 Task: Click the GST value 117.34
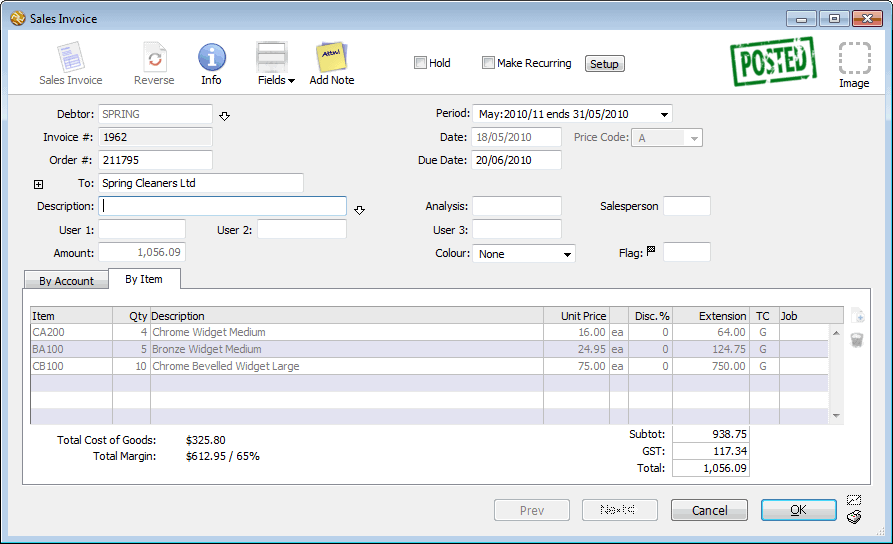[711, 451]
